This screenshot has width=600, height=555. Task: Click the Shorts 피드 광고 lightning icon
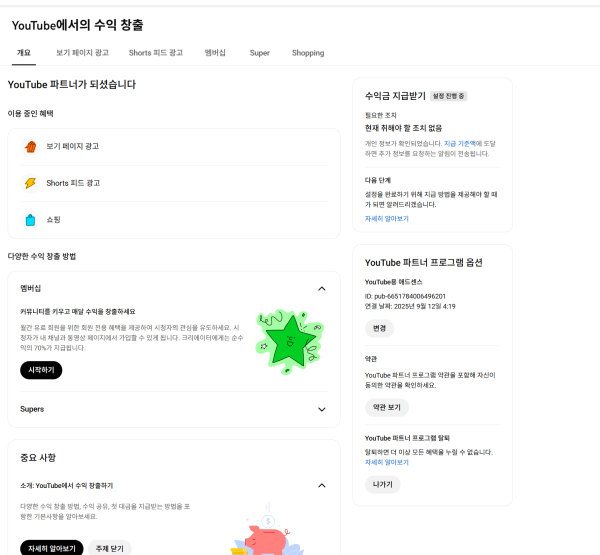point(30,183)
